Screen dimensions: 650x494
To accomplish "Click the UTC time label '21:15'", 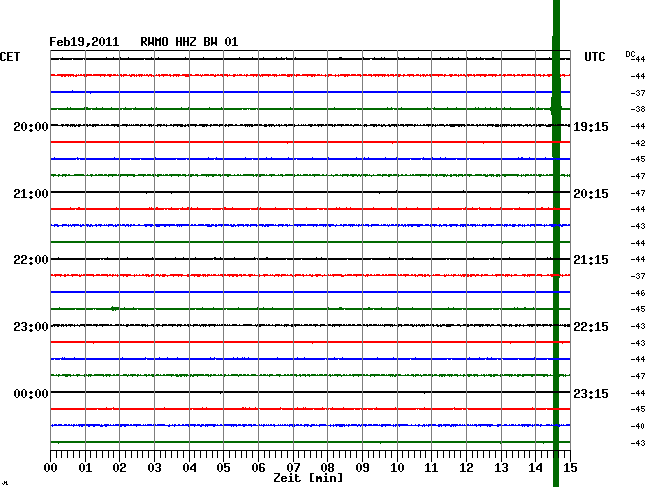I will [591, 260].
